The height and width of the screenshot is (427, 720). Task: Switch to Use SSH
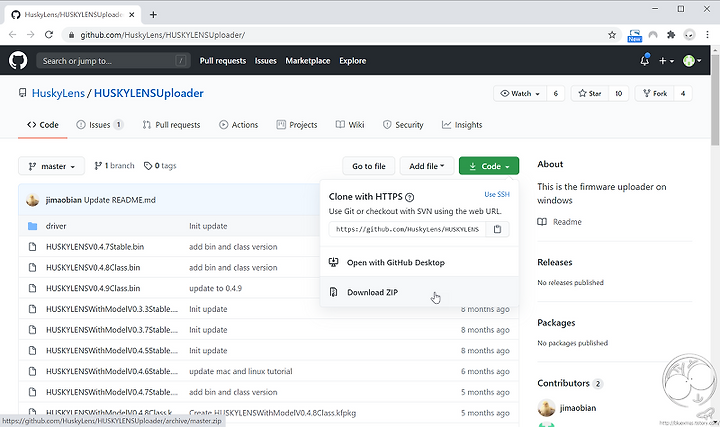click(497, 194)
